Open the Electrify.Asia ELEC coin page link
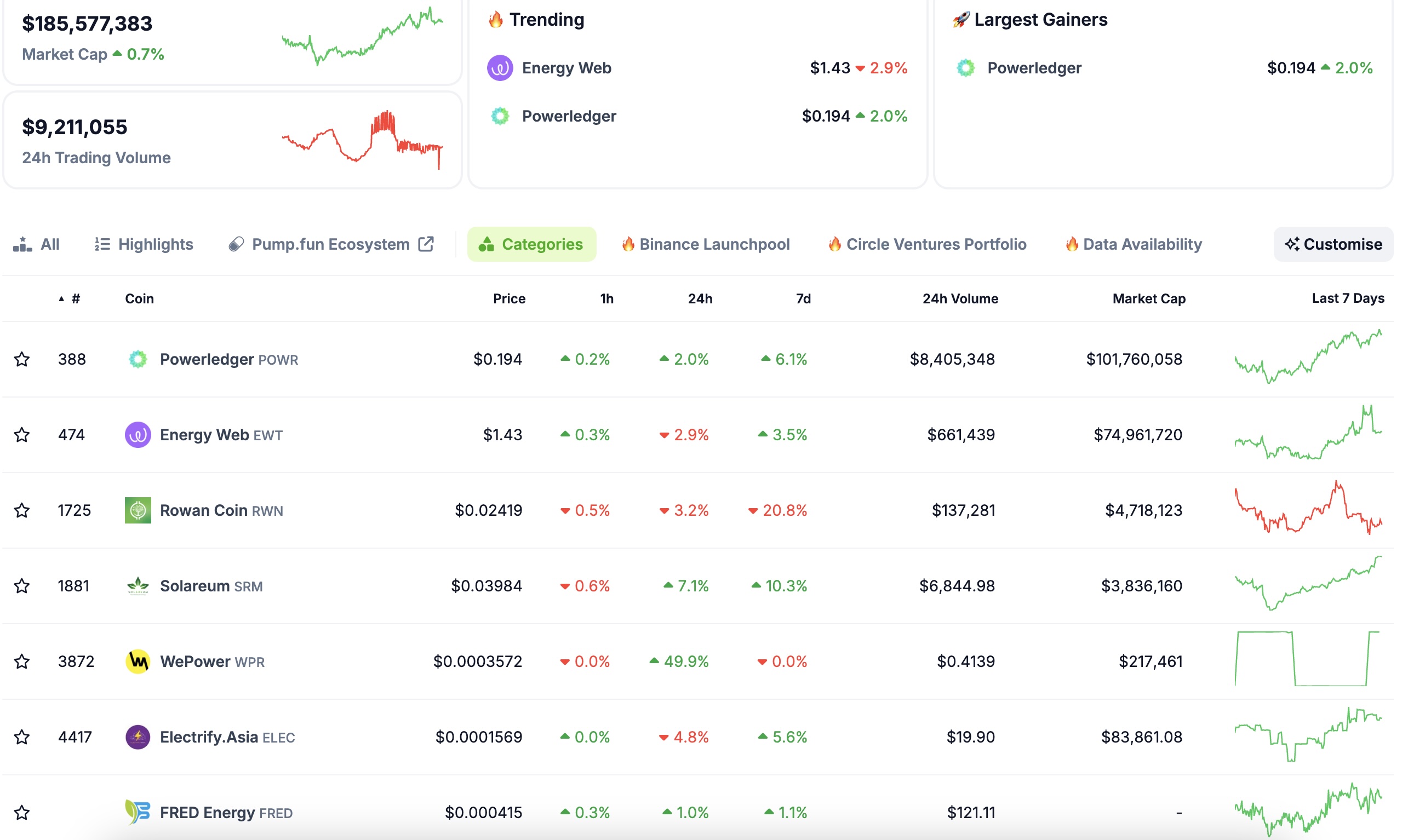Image resolution: width=1408 pixels, height=840 pixels. (x=227, y=737)
